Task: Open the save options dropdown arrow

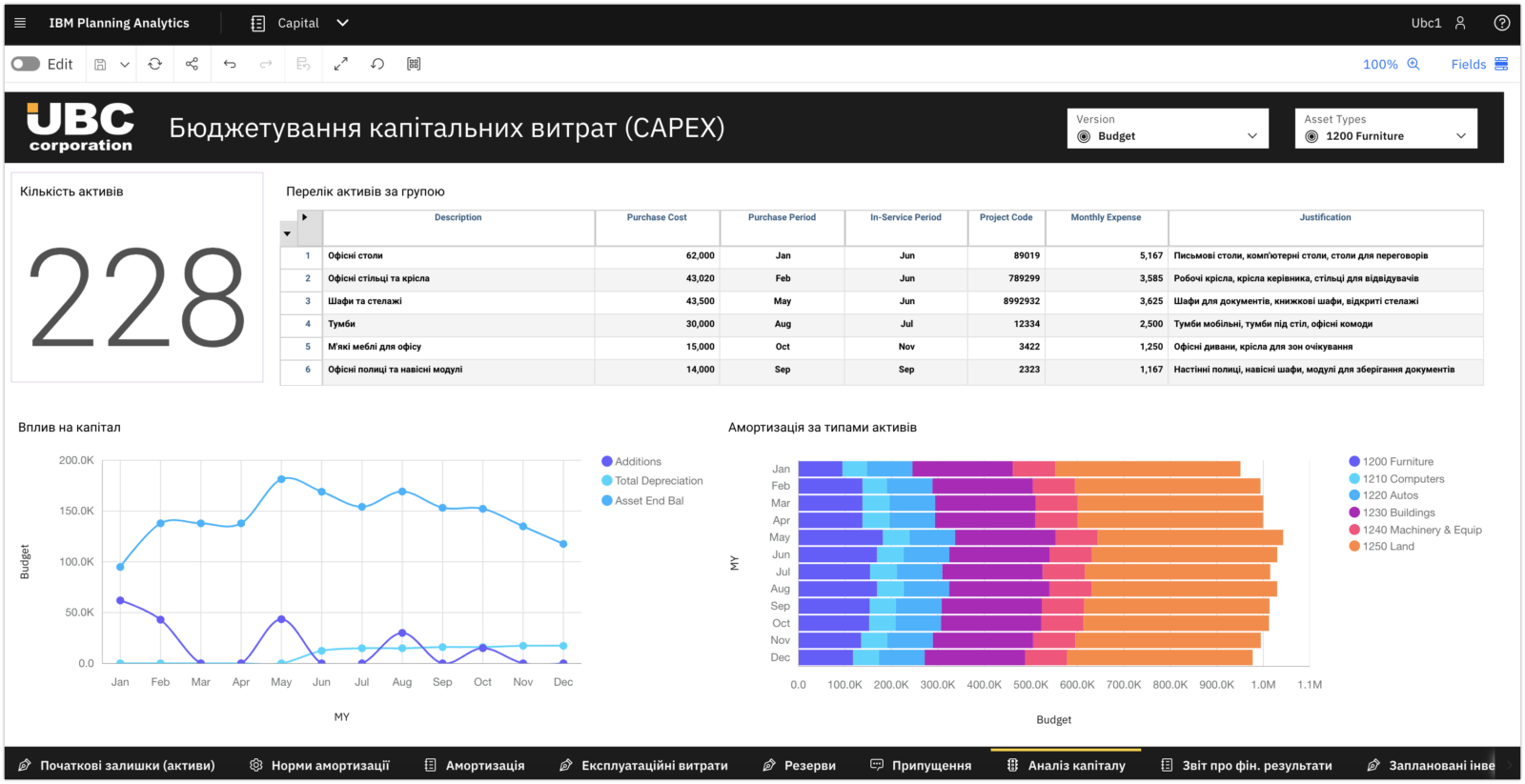Action: (124, 65)
